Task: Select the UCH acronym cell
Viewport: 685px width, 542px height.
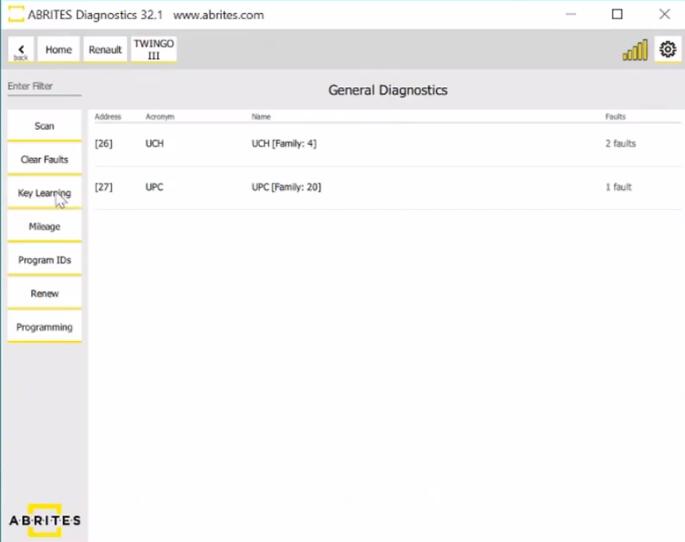Action: click(155, 144)
